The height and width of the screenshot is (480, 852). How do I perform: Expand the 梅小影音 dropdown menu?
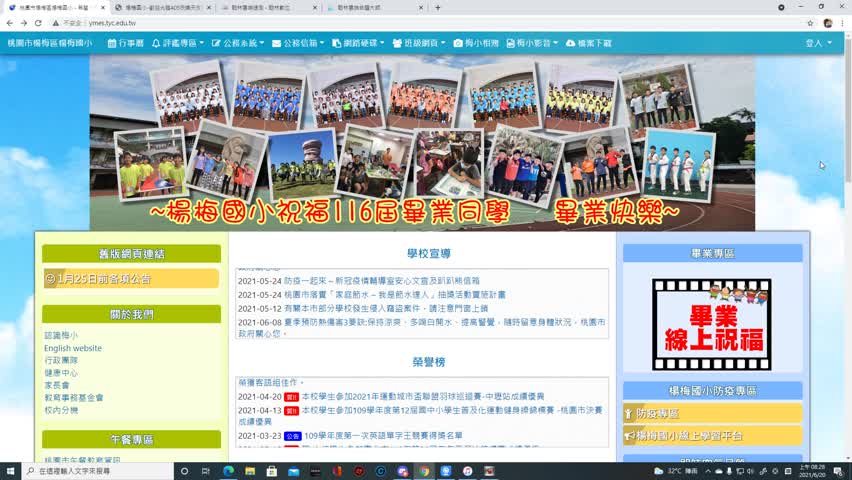coord(537,43)
